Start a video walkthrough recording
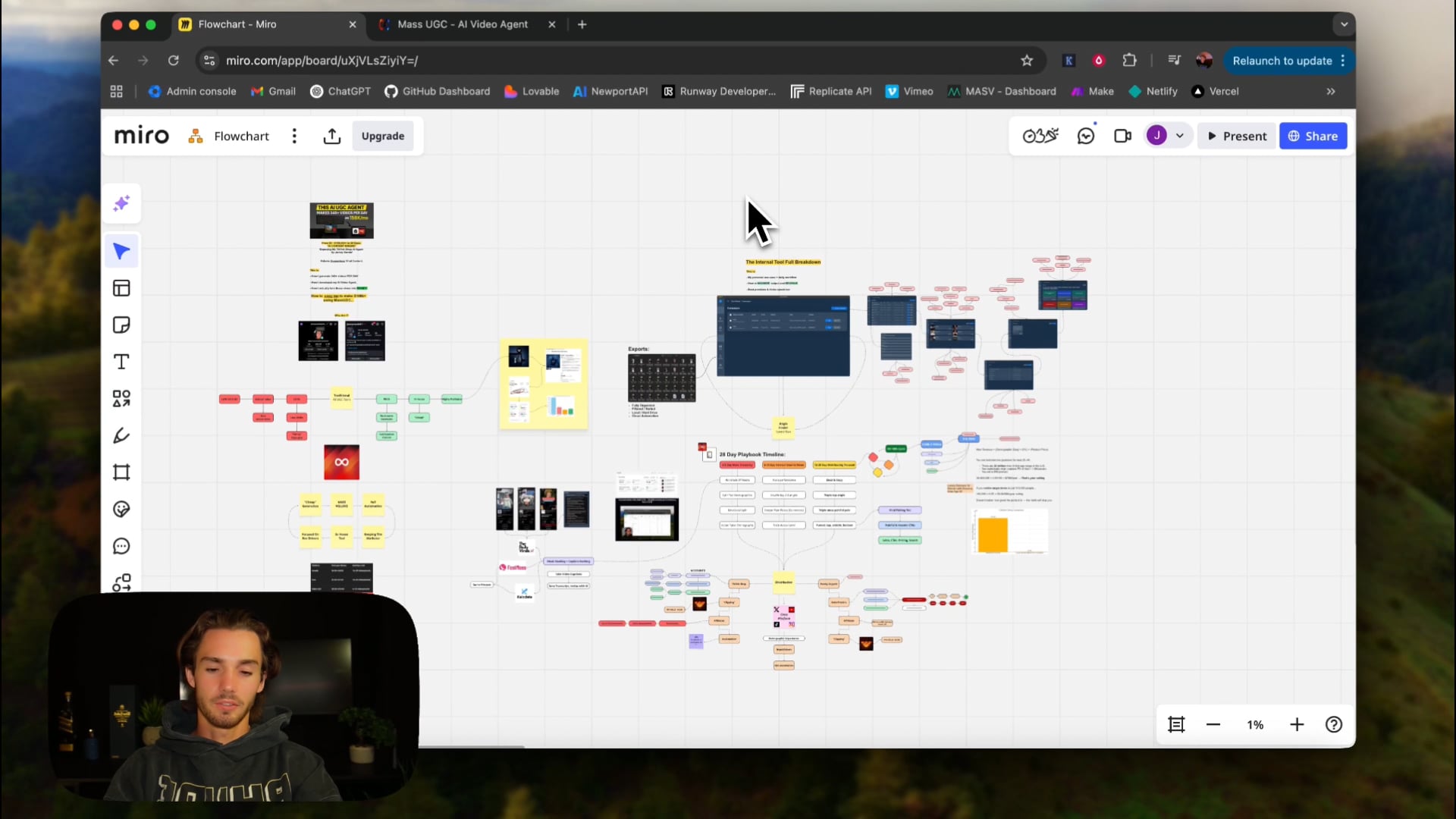Screen dimensions: 1456x819 pos(1122,136)
